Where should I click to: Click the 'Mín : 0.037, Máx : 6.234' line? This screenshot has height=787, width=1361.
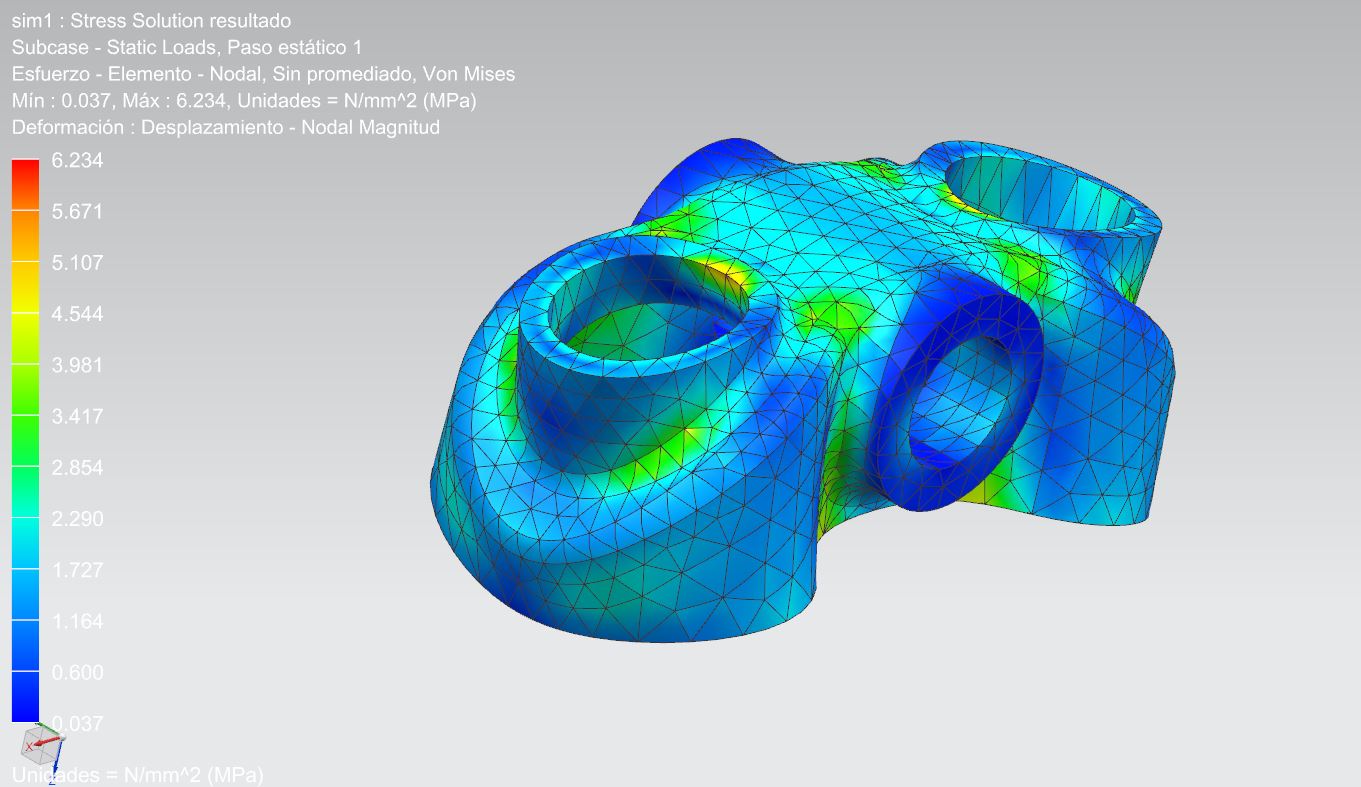click(243, 100)
